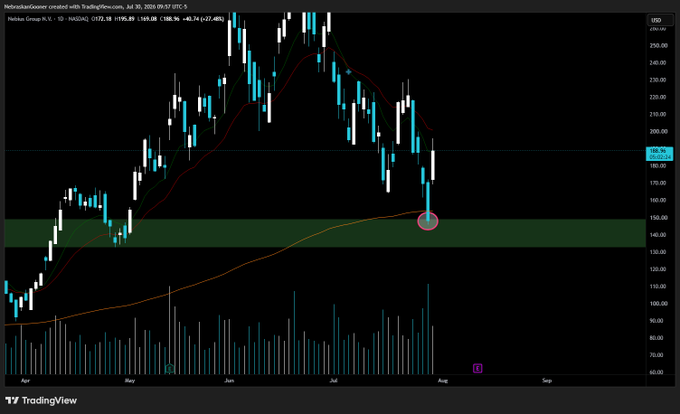Click the 140.00 price axis label
Screen dimensions: 680x414
pyautogui.click(x=658, y=235)
